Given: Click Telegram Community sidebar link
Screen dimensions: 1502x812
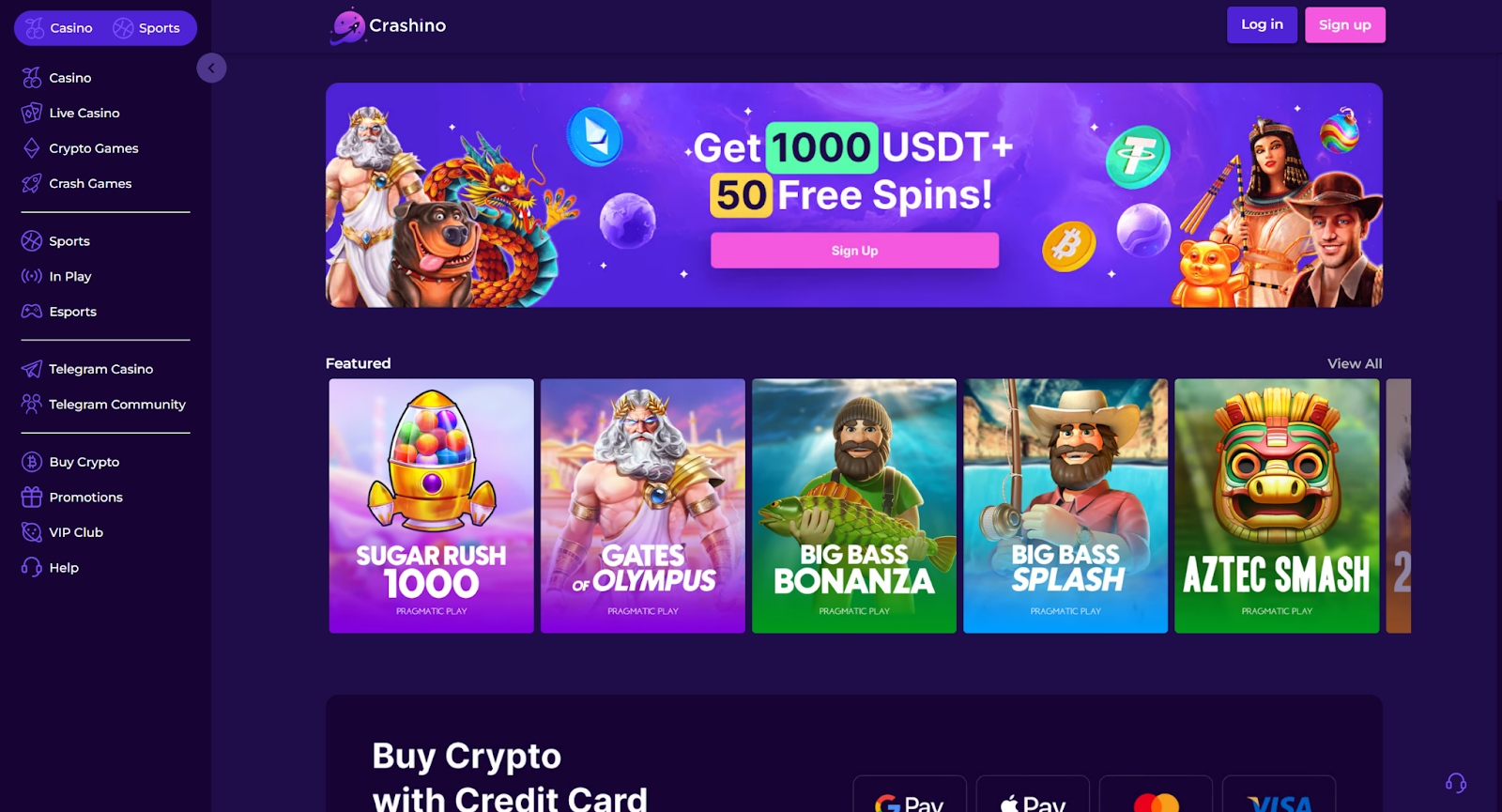Looking at the screenshot, I should tap(103, 405).
